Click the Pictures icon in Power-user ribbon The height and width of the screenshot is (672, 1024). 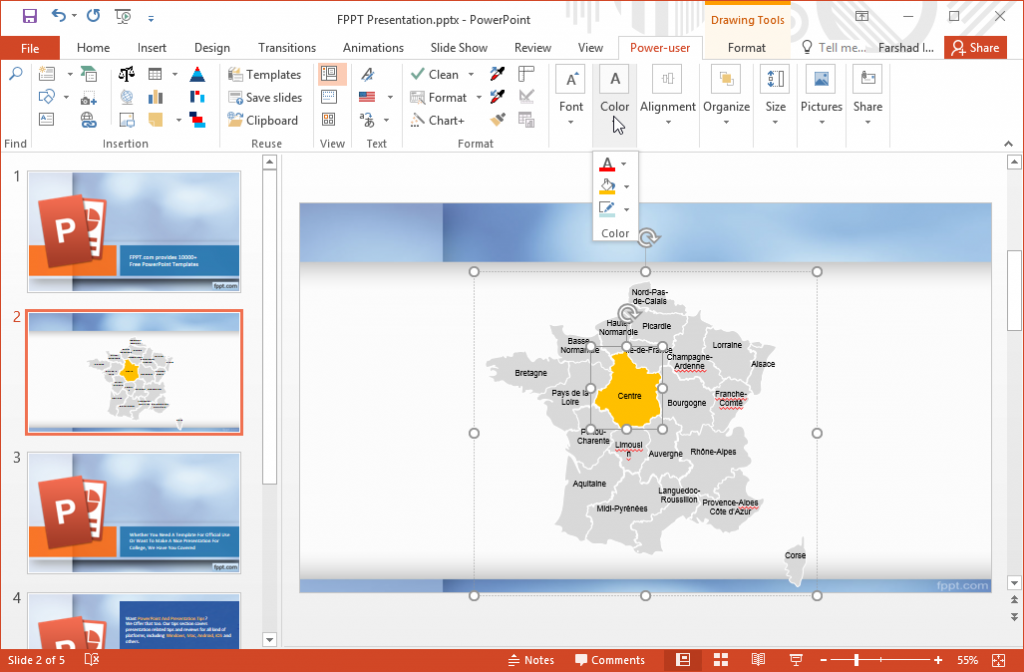(821, 90)
